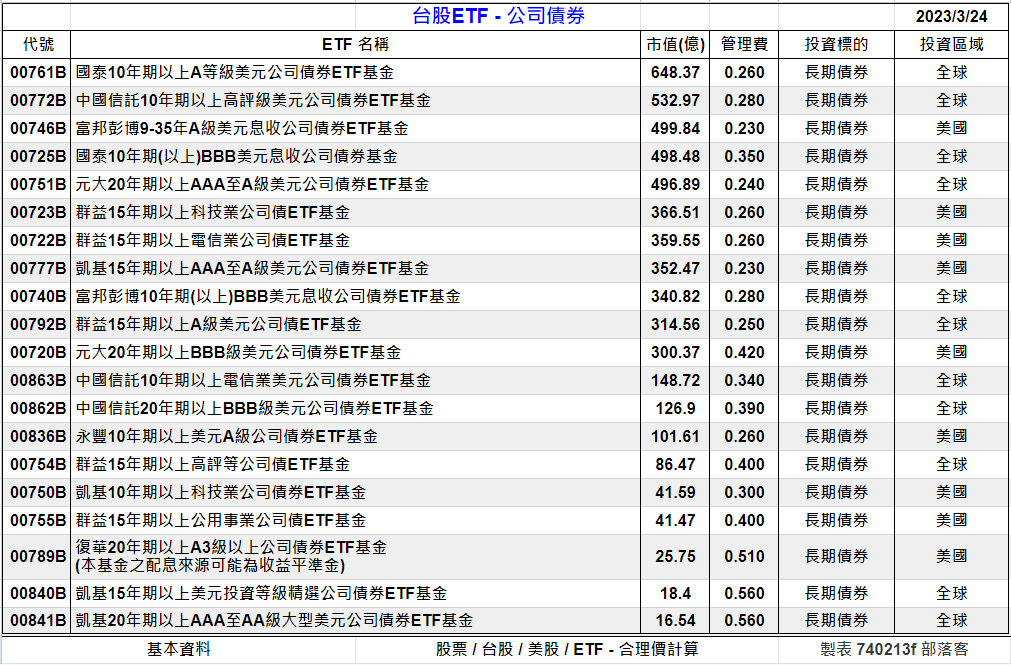Viewport: 1011px width, 665px height.
Task: Select name 復華20年期以上A3級以上公司債券ETF基金
Action: coord(231,548)
